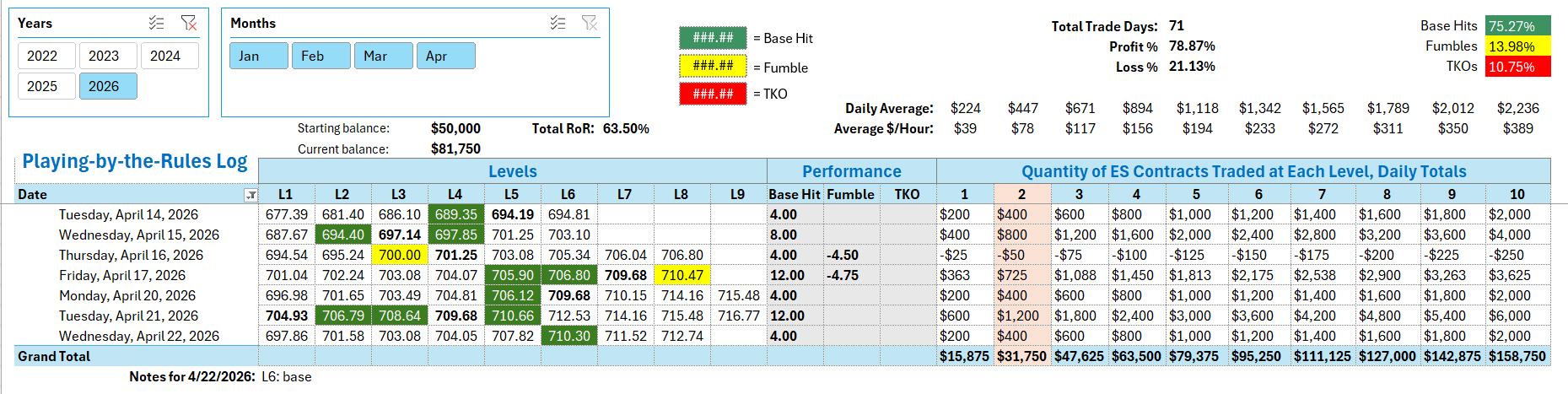This screenshot has height=394, width=1568.
Task: Open the Date column filter dropdown
Action: 251,195
